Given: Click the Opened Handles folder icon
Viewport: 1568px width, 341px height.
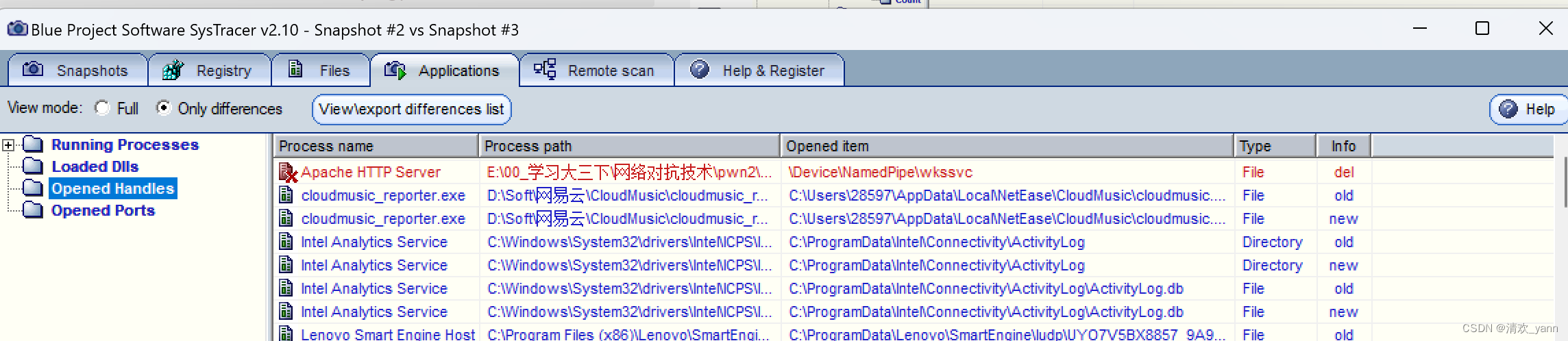Looking at the screenshot, I should pyautogui.click(x=34, y=188).
